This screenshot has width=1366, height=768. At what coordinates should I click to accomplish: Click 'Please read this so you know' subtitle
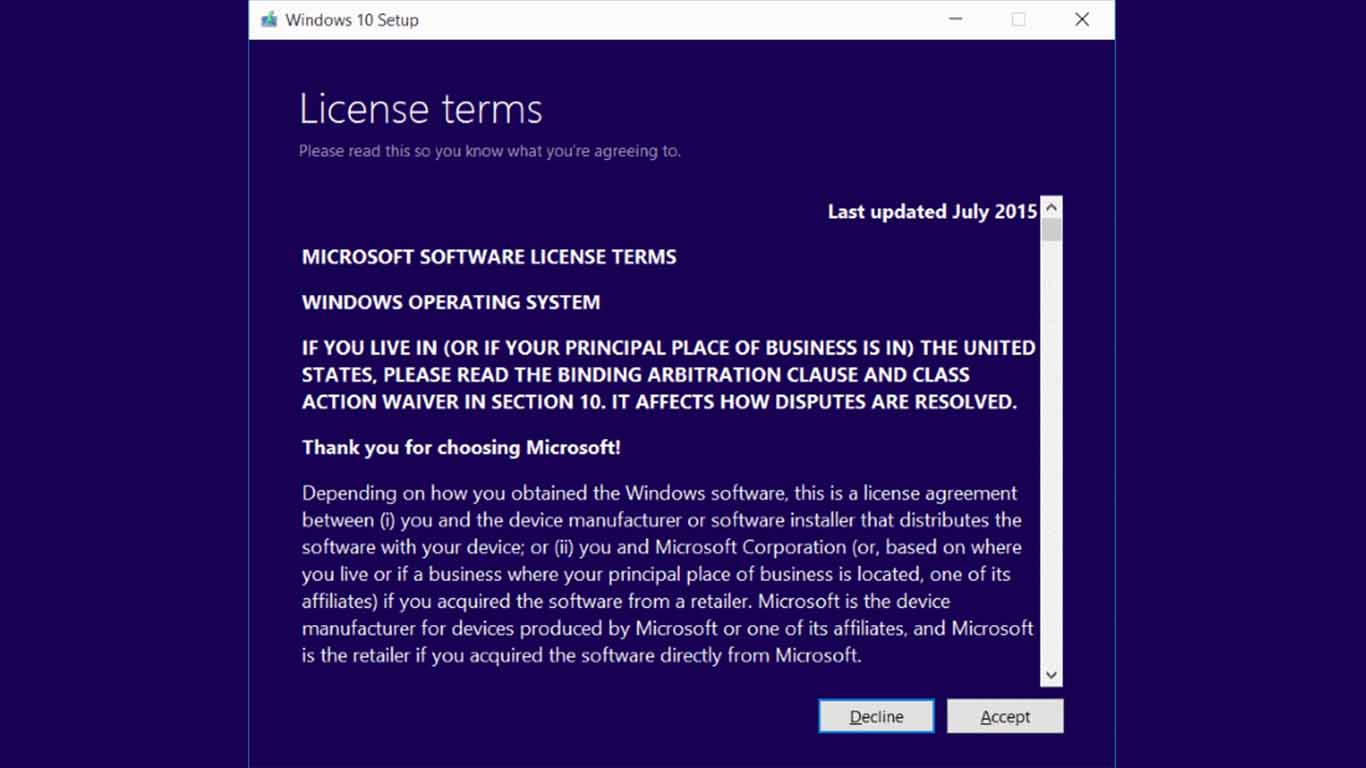(490, 151)
